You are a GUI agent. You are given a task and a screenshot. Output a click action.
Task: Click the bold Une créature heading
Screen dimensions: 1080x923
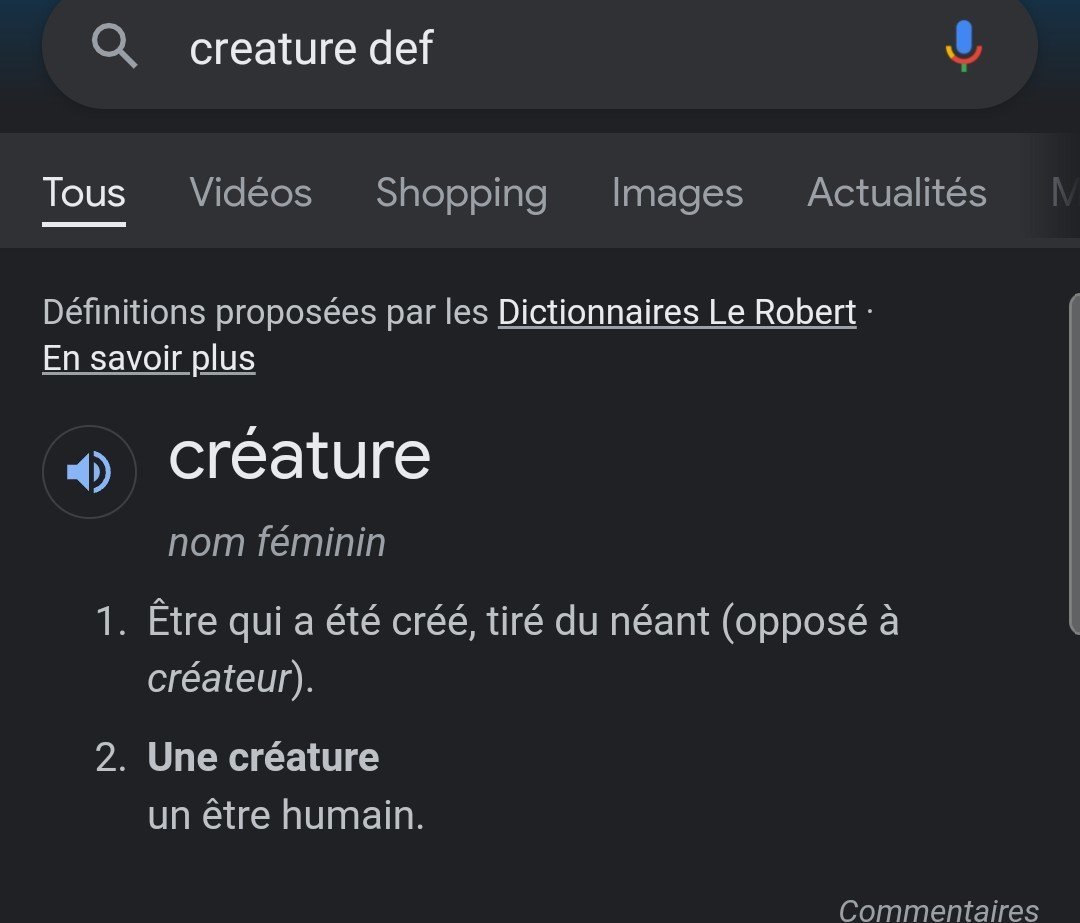pos(263,757)
